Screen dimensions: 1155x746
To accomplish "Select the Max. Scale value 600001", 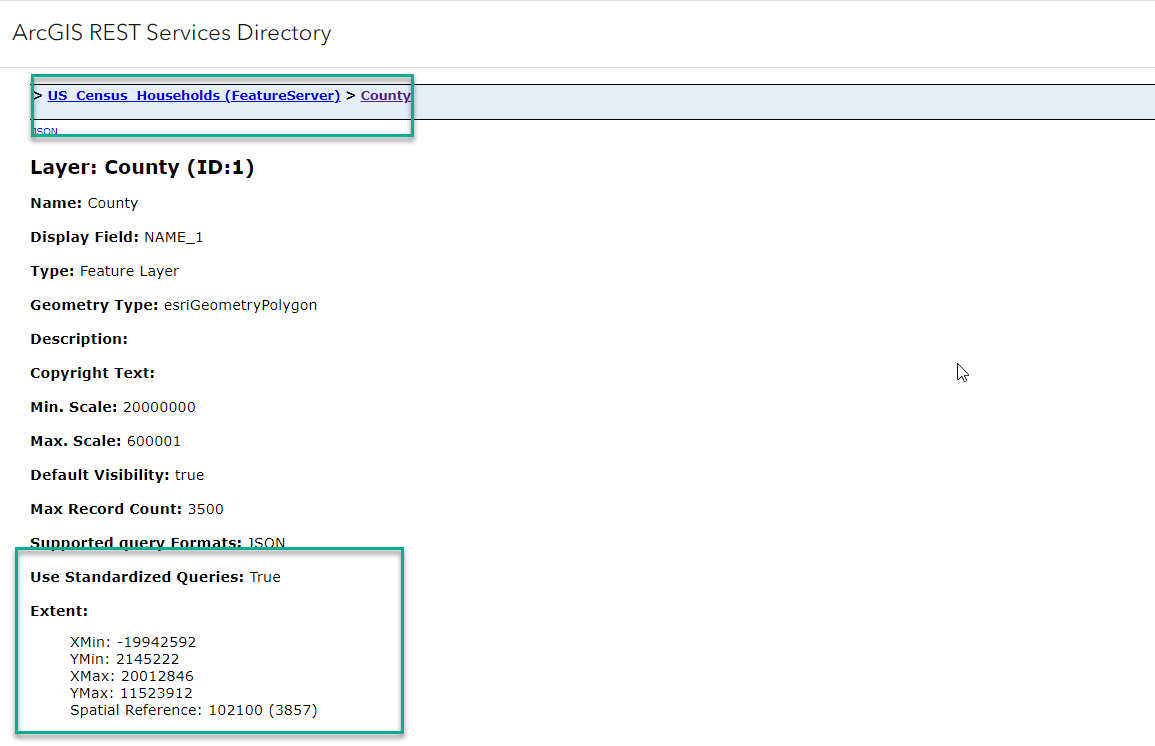I will pos(153,440).
